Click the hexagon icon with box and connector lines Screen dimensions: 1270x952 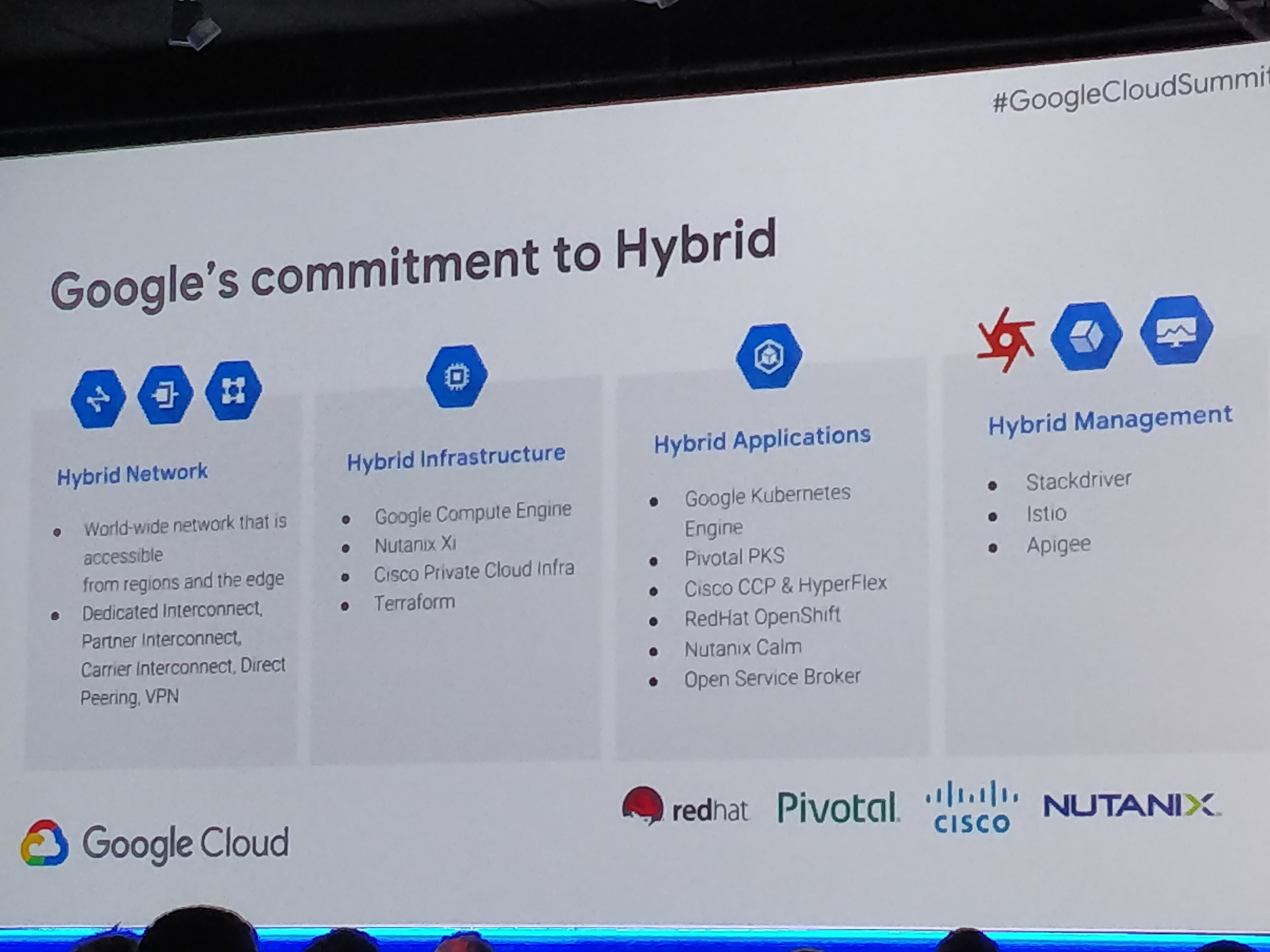(x=165, y=394)
